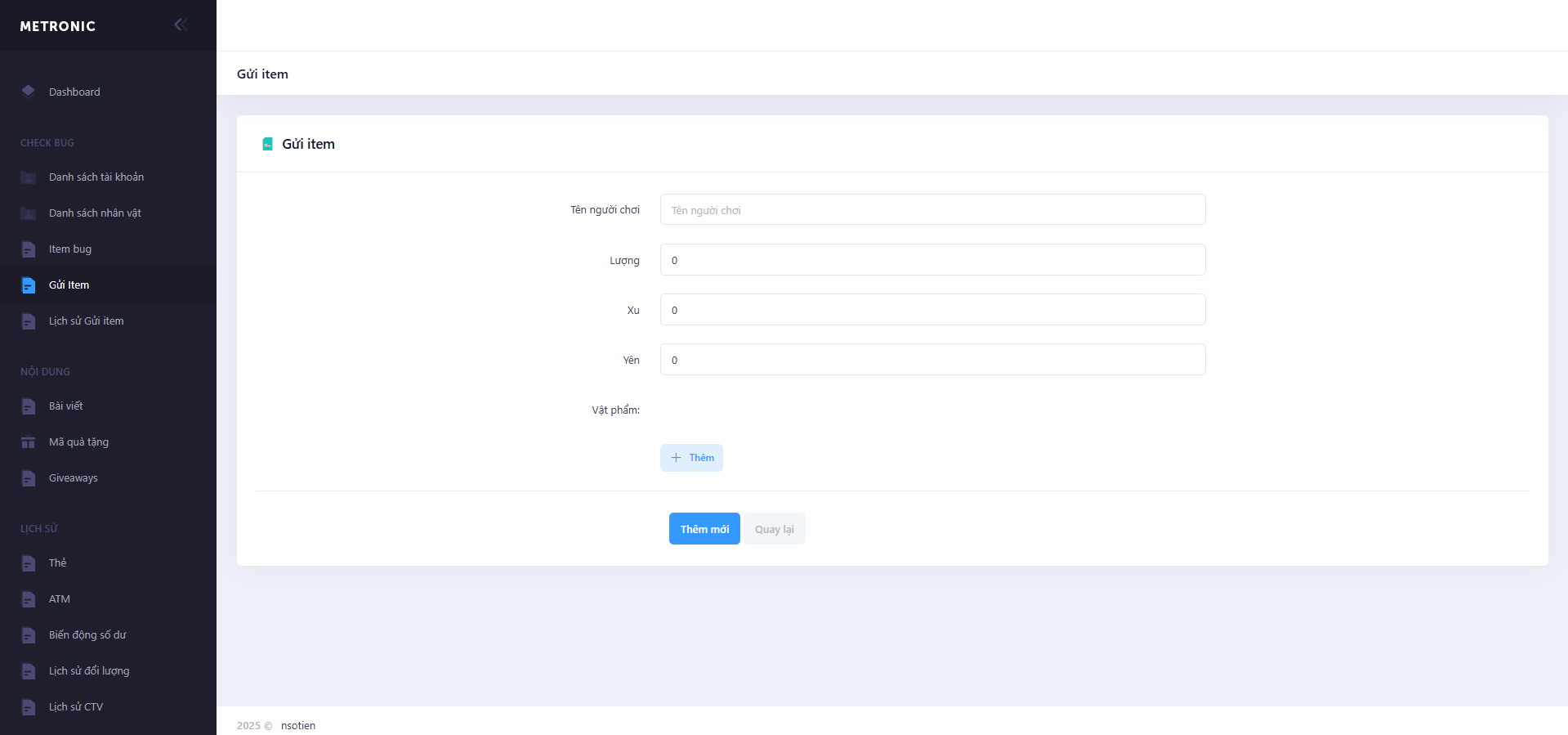Screen dimensions: 1568x735
Task: Click Gửi item page header title
Action: pyautogui.click(x=262, y=74)
